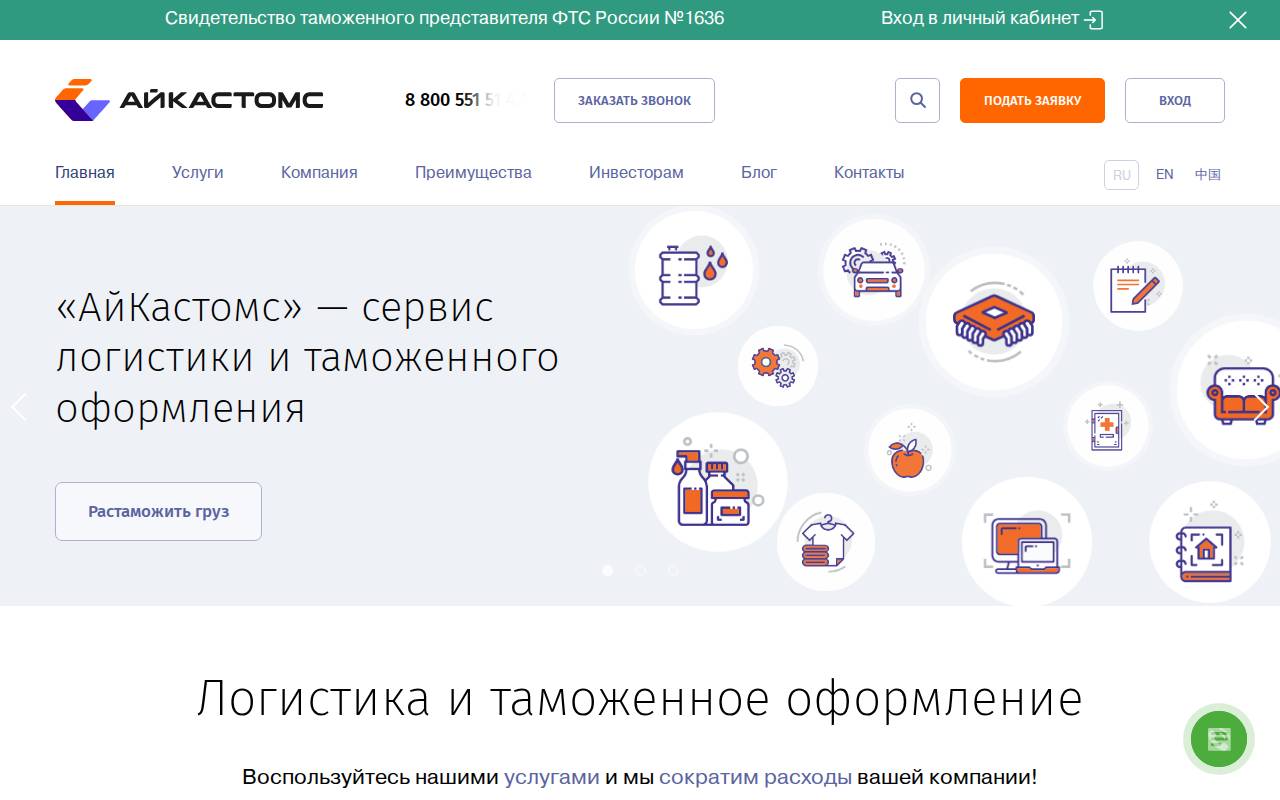Switch language to Chinese 中国
The image size is (1280, 800).
(x=1208, y=175)
